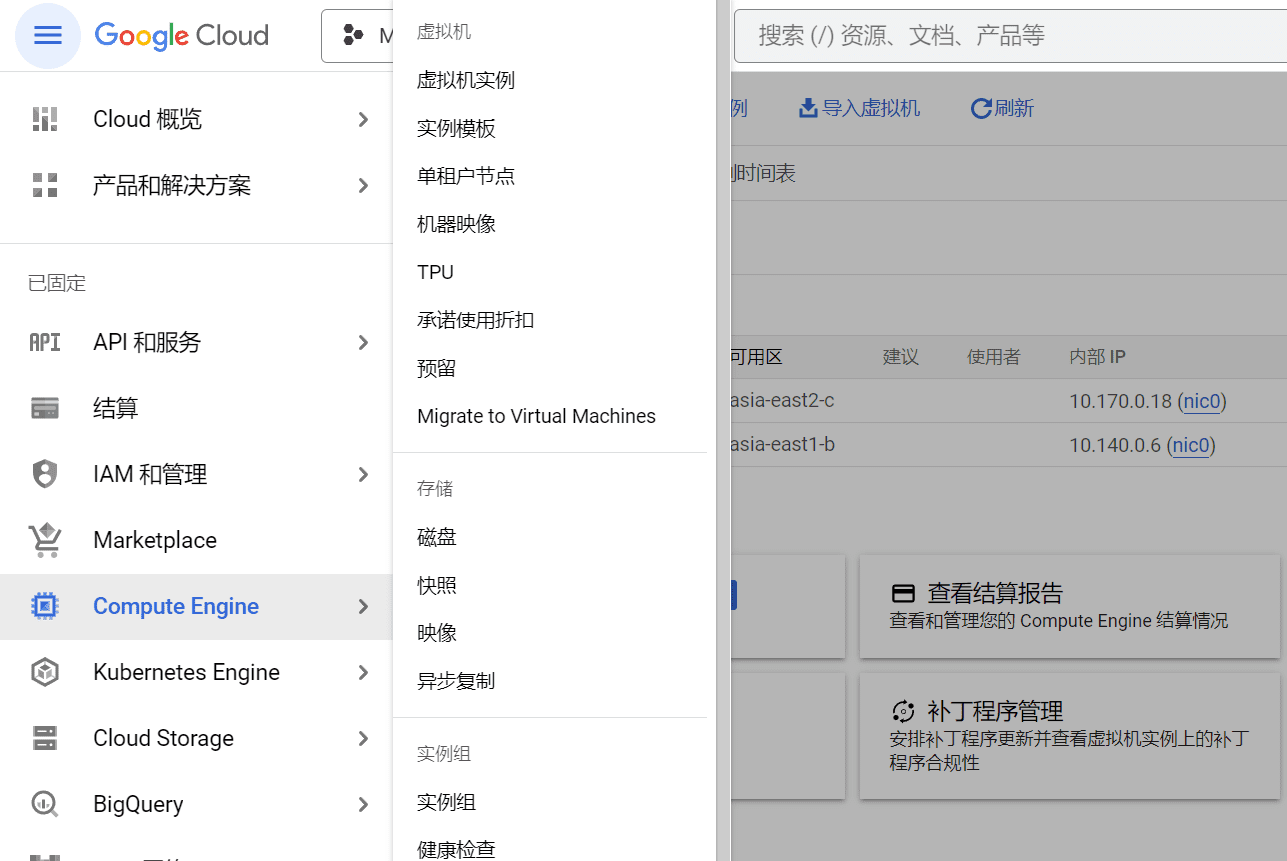Viewport: 1287px width, 861px height.
Task: Click the 补丁程序管理 card icon
Action: 903,711
